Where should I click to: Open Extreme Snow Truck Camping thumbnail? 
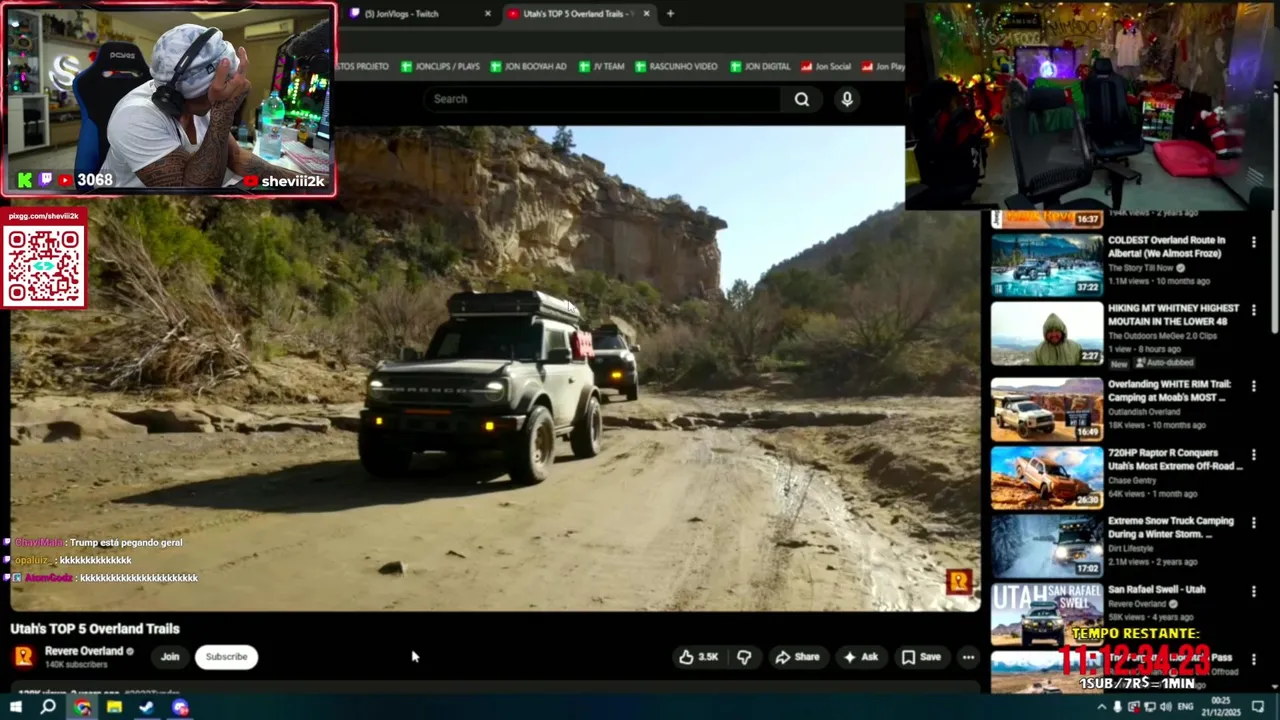(x=1047, y=546)
